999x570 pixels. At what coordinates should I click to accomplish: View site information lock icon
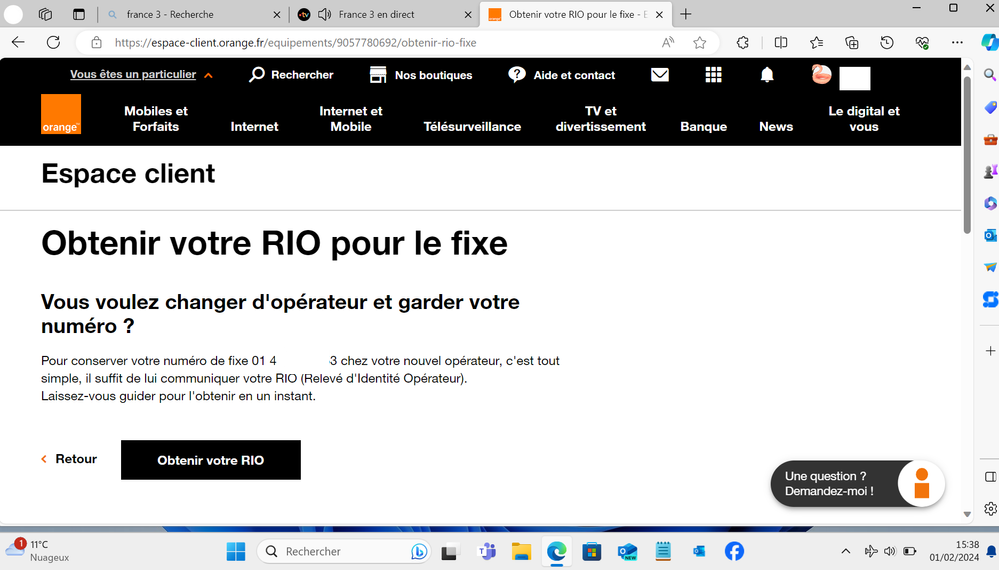pos(96,43)
